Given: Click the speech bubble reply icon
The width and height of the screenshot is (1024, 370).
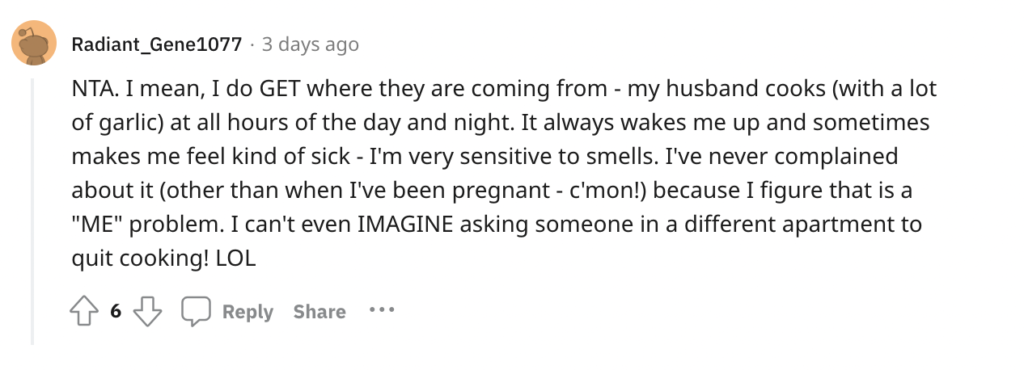Looking at the screenshot, I should point(196,312).
